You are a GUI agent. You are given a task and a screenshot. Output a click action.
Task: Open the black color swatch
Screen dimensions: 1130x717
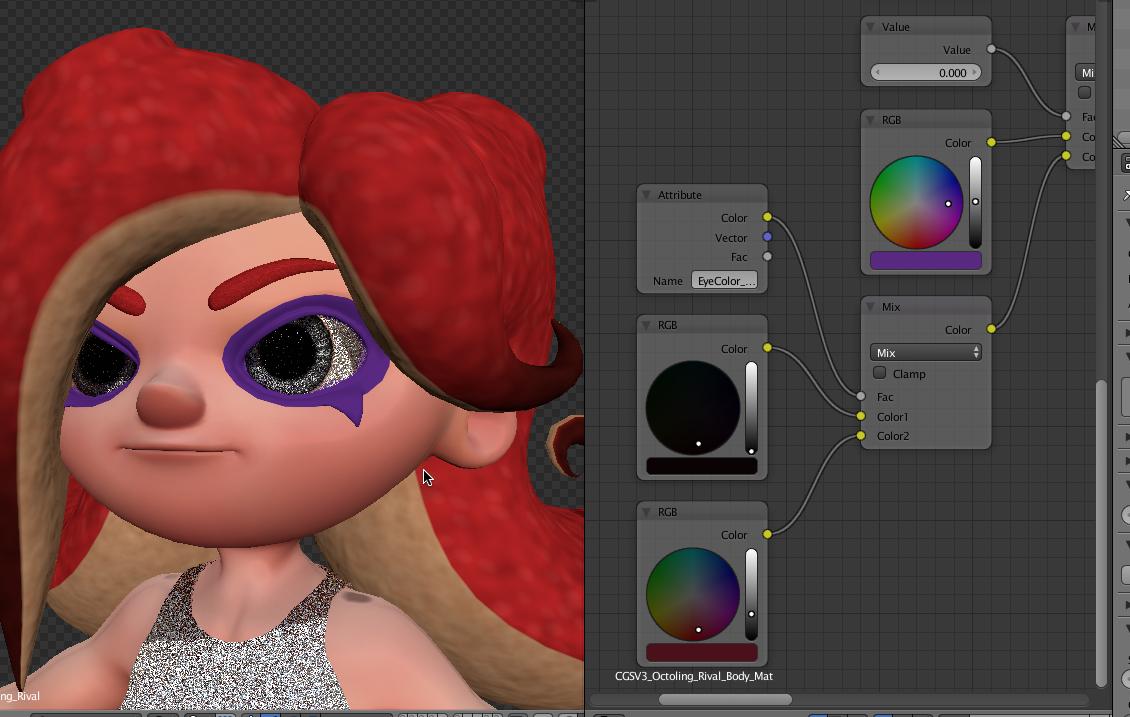click(x=702, y=466)
